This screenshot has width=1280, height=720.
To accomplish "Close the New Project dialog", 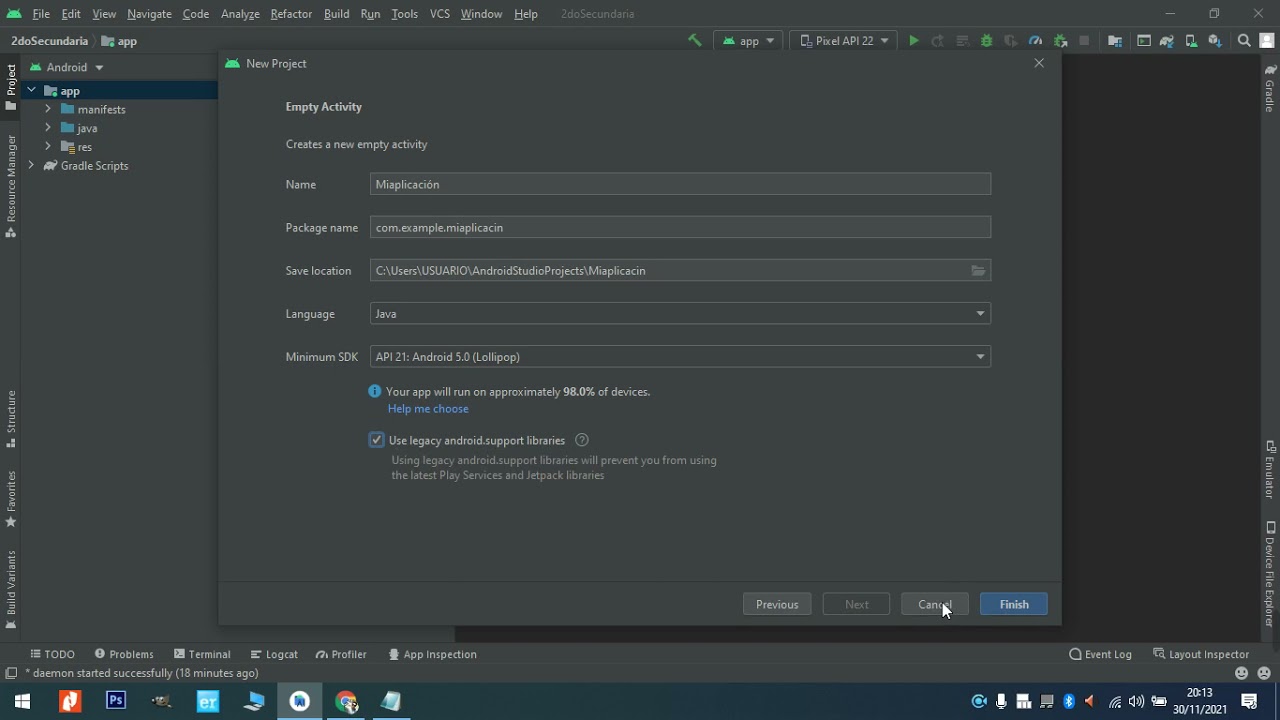I will [x=1039, y=63].
